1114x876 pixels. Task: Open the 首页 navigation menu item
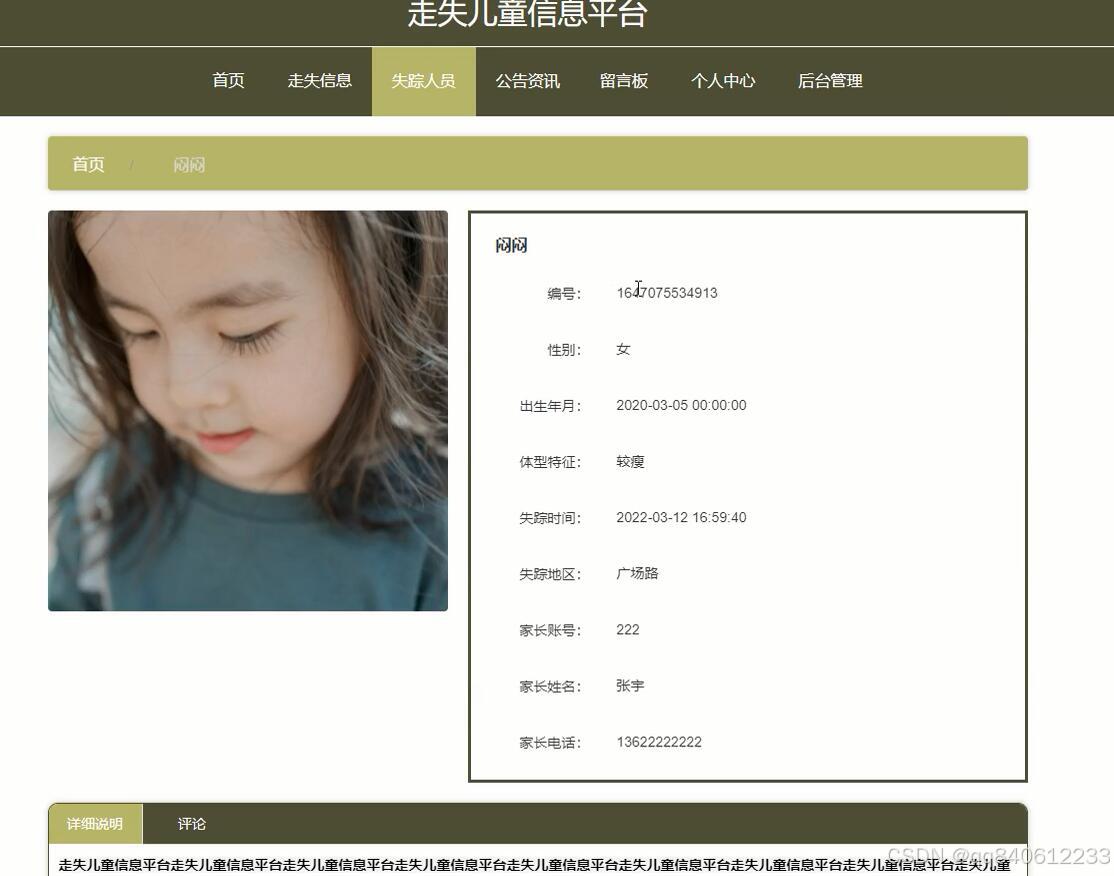[227, 81]
